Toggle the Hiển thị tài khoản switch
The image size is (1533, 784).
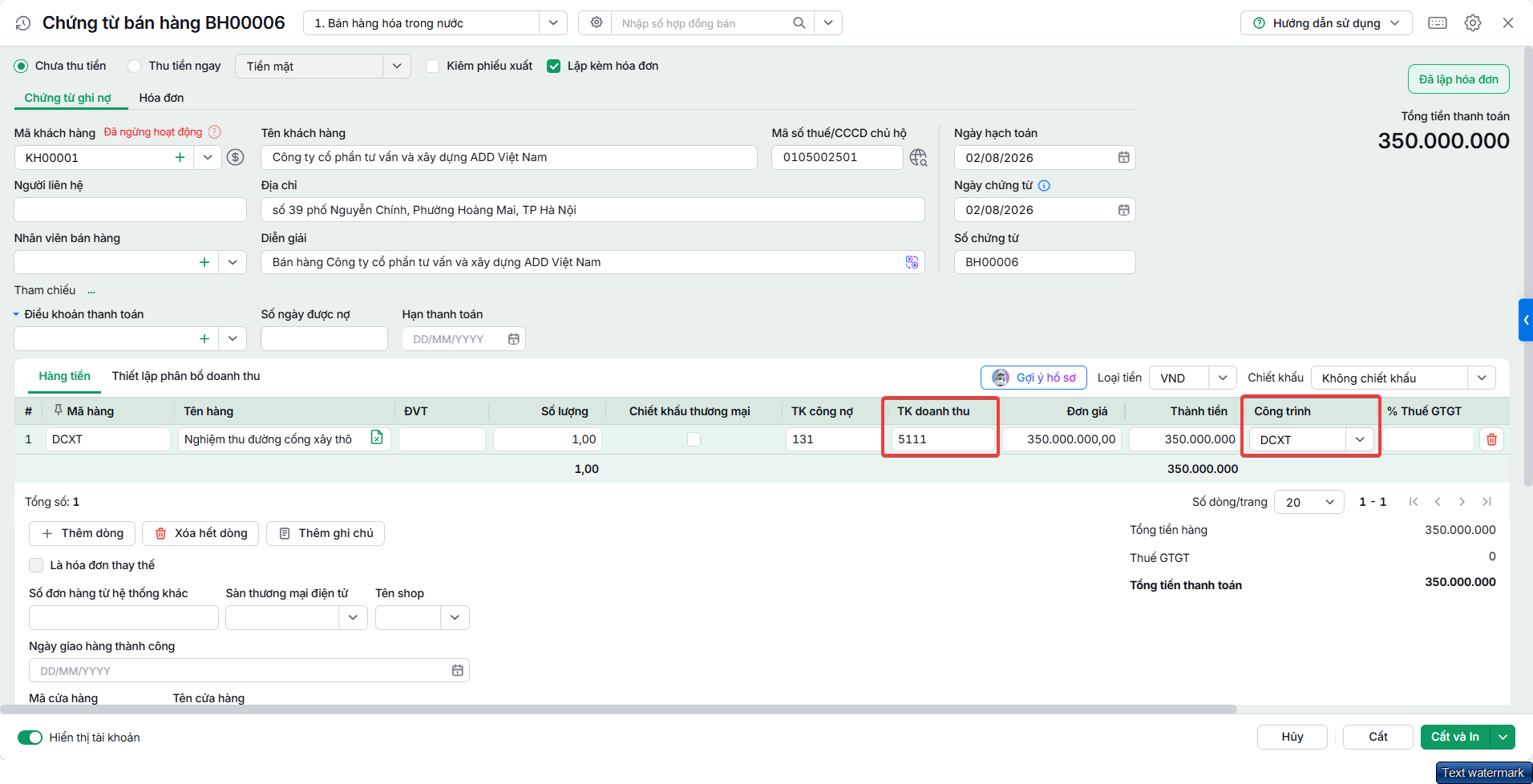coord(30,738)
